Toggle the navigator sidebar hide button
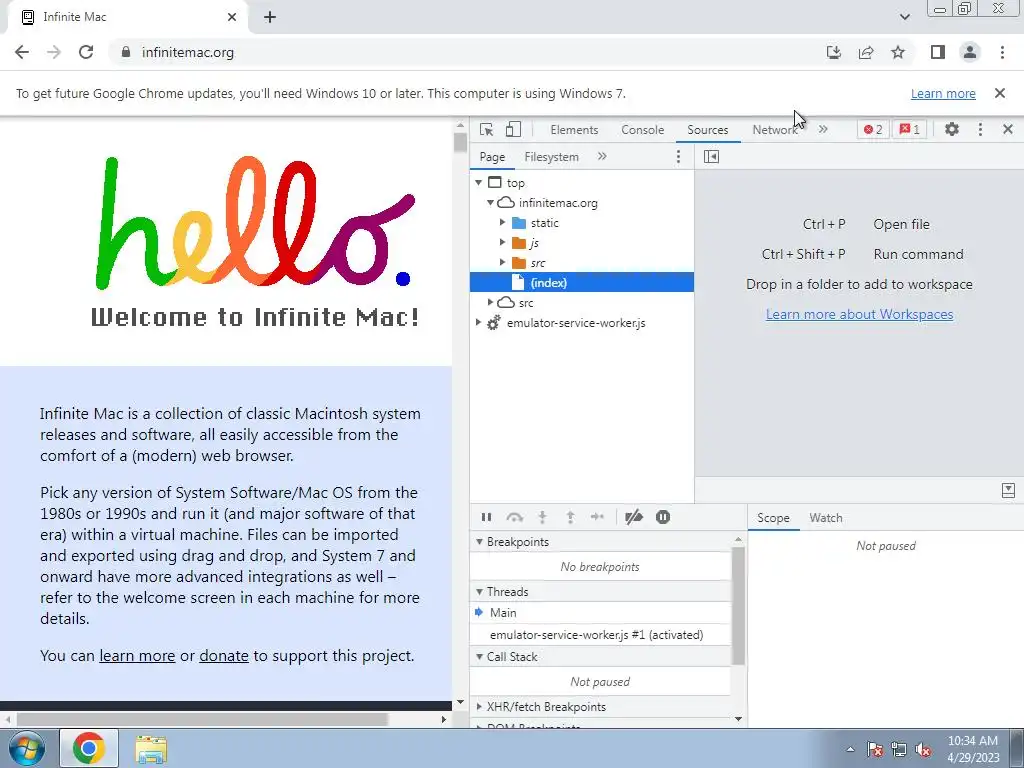 click(x=711, y=157)
